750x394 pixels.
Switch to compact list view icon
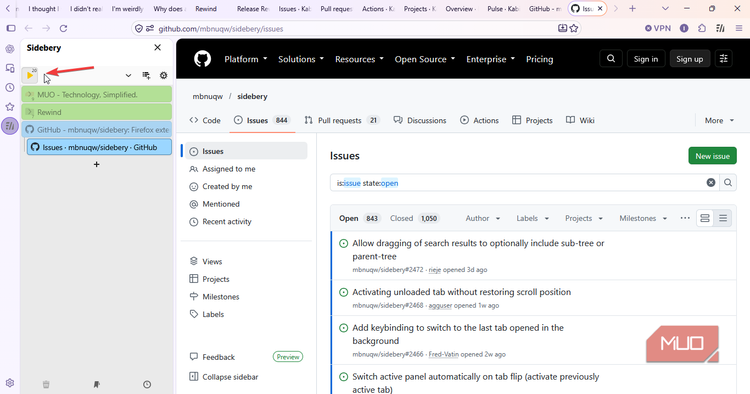point(723,219)
